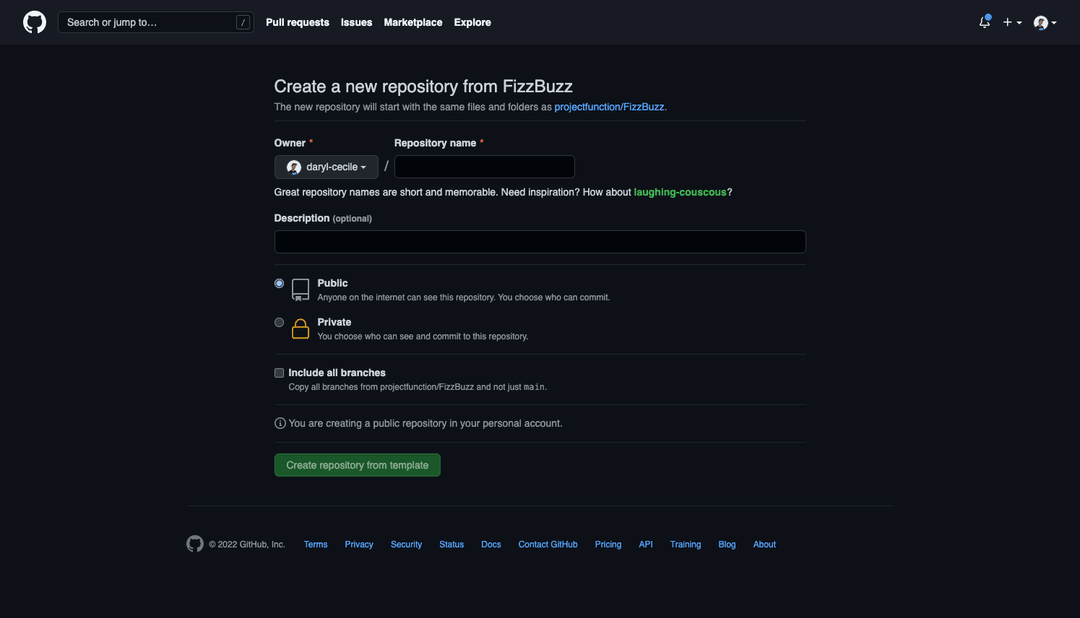Open the Owner dropdown daryl-cecile
This screenshot has width=1080, height=618.
[326, 167]
